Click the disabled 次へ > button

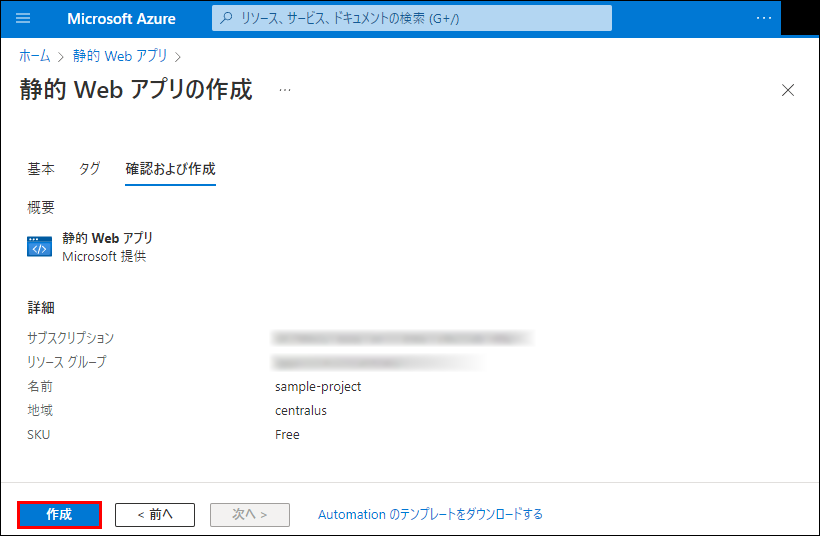pos(250,515)
